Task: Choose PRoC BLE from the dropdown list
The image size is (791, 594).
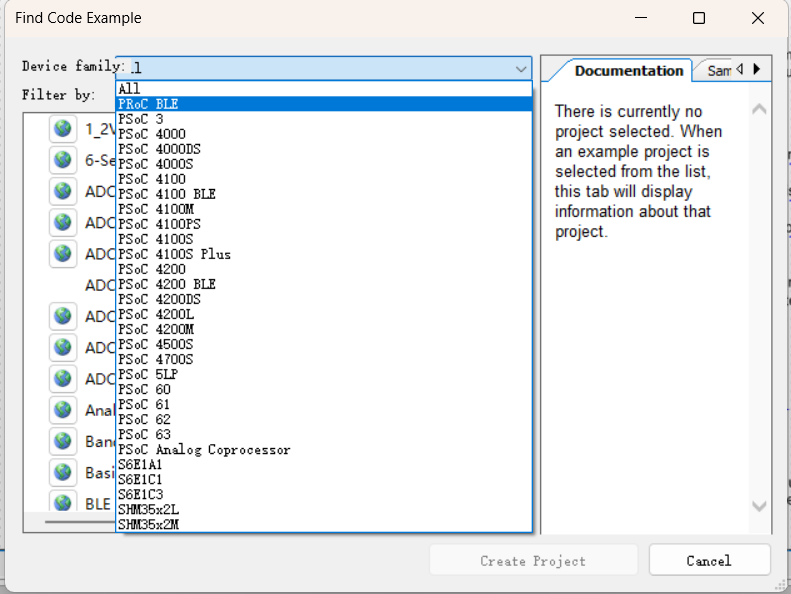Action: point(324,104)
